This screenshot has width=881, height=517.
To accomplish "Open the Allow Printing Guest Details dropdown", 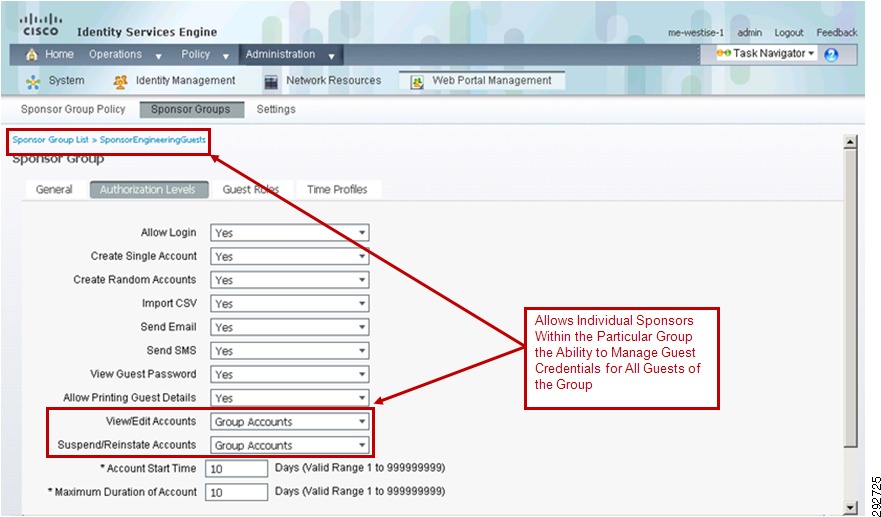I will (x=290, y=398).
